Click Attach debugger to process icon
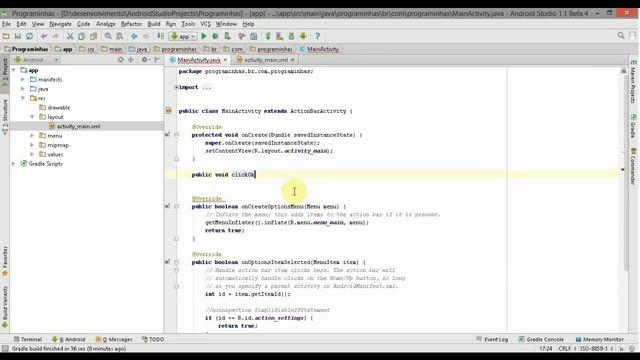This screenshot has width=640, height=360. pos(227,36)
